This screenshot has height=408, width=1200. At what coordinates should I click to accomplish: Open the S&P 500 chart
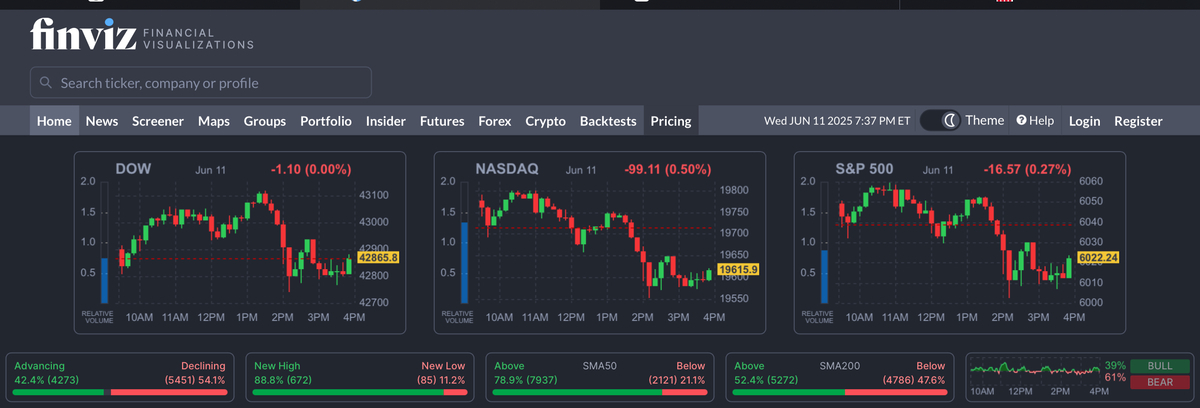point(960,243)
